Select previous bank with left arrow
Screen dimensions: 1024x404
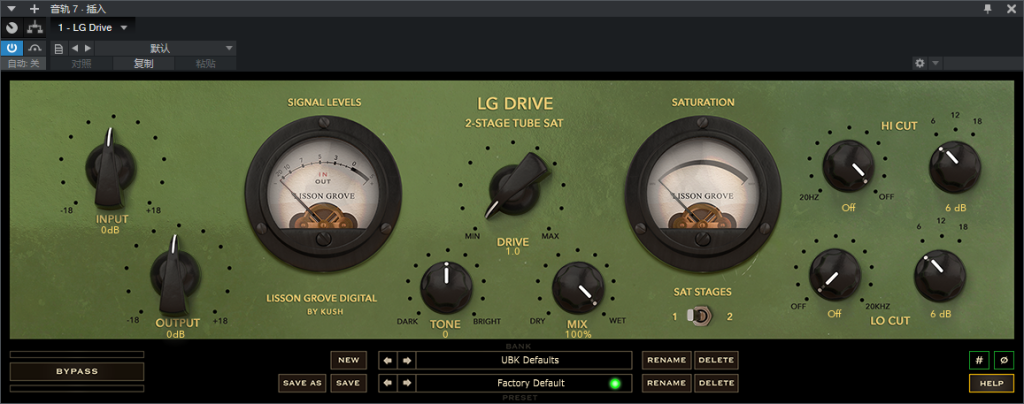click(389, 360)
